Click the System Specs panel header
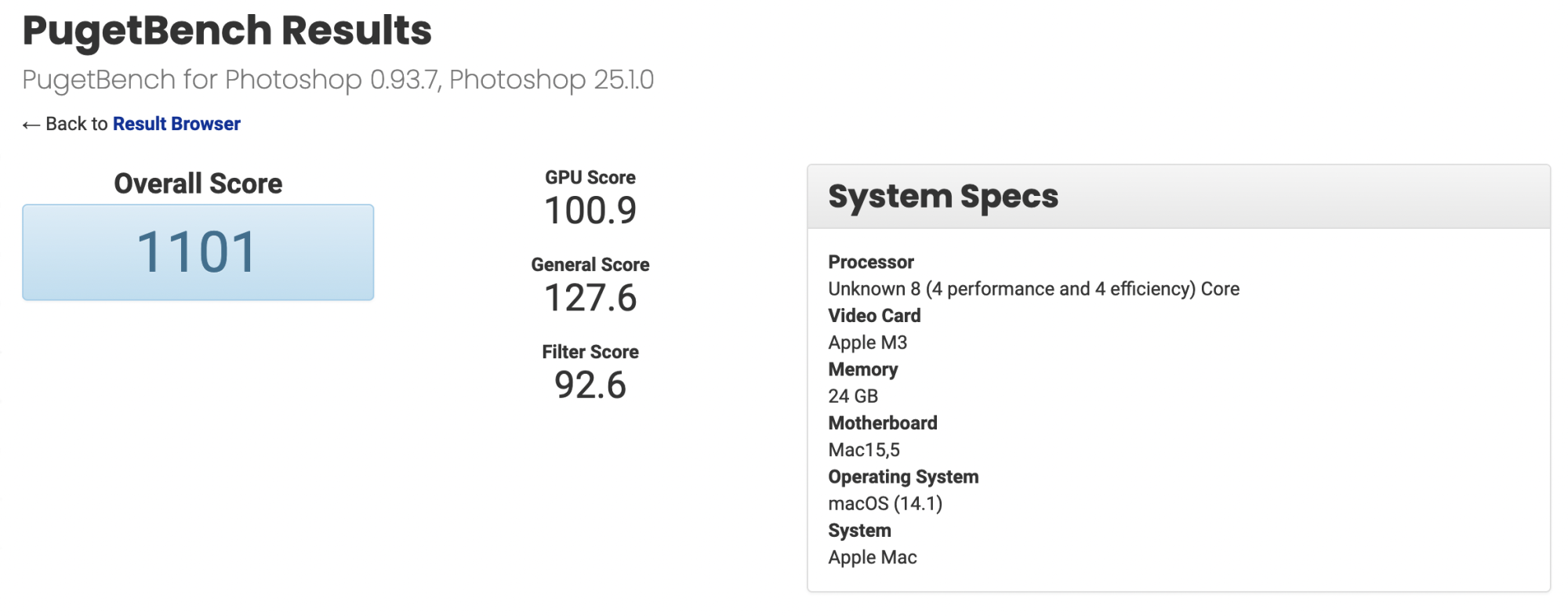This screenshot has width=1568, height=616. (x=1178, y=197)
